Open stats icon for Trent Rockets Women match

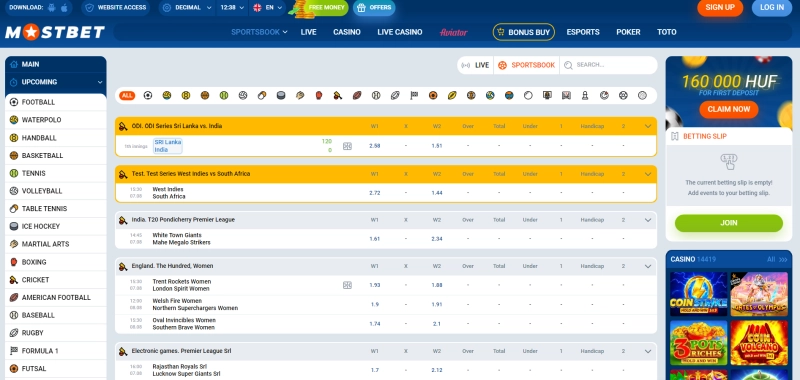(x=347, y=285)
